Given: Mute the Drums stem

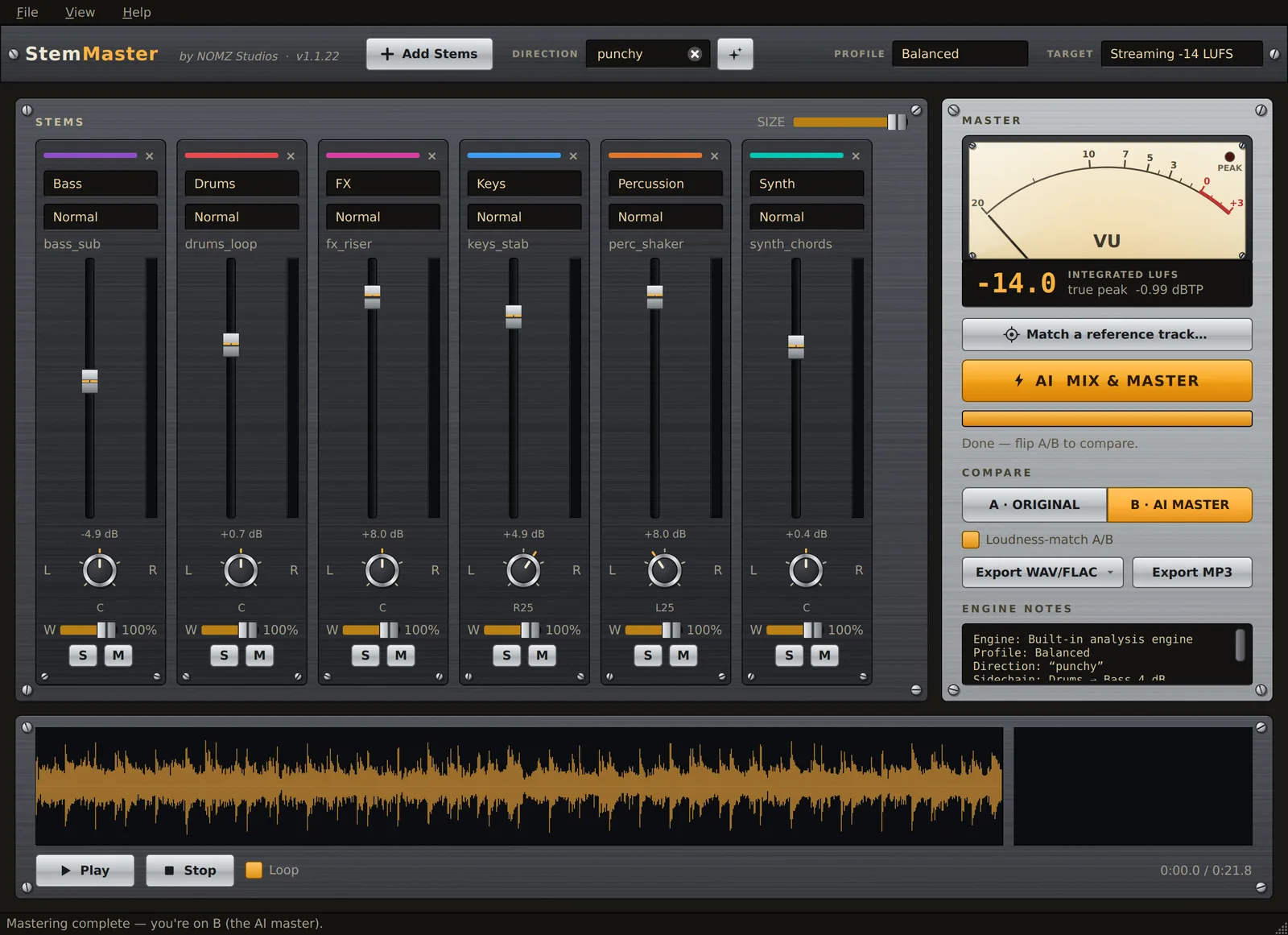Looking at the screenshot, I should click(x=259, y=656).
